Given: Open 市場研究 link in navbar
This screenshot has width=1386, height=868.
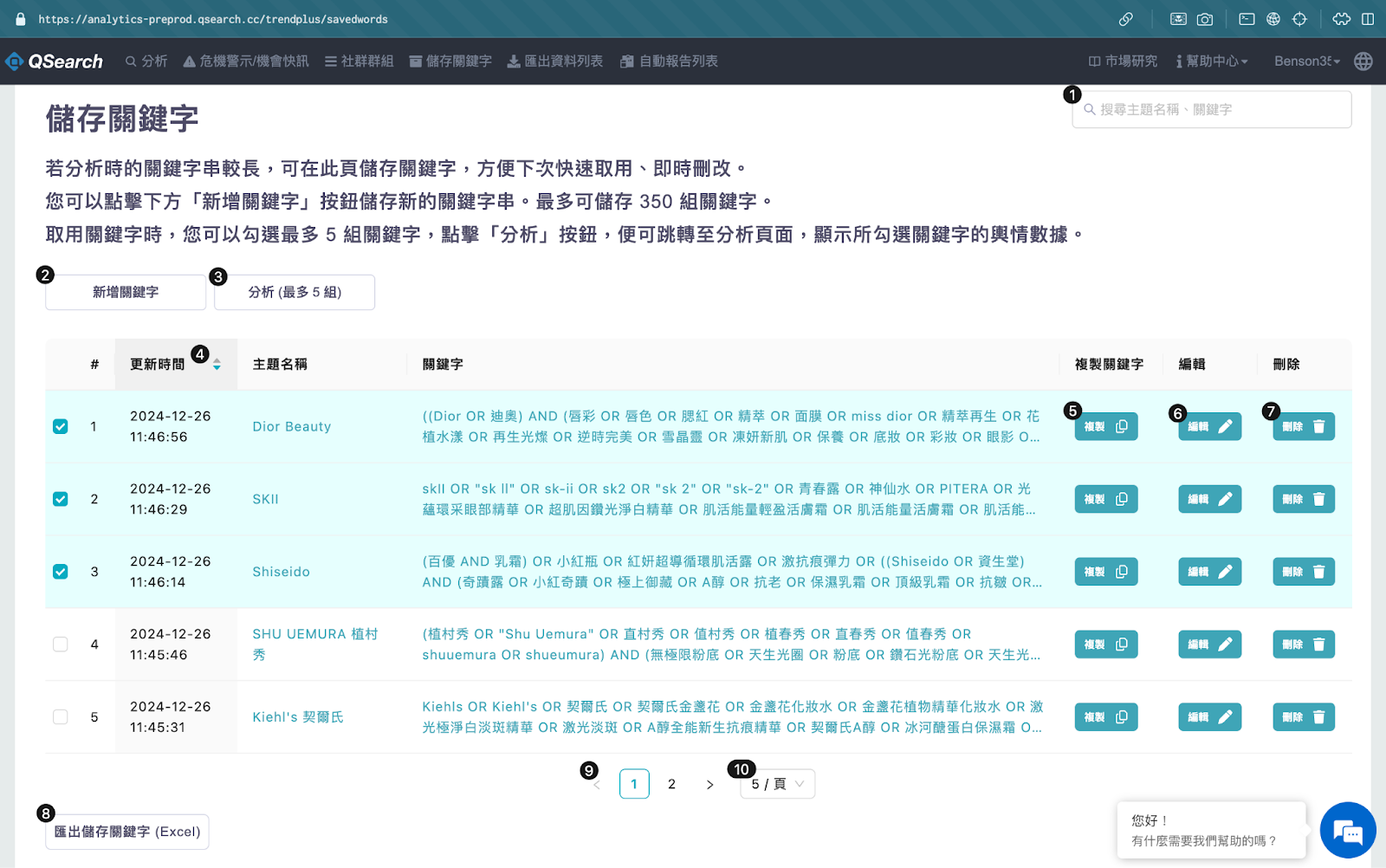Looking at the screenshot, I should click(1123, 62).
